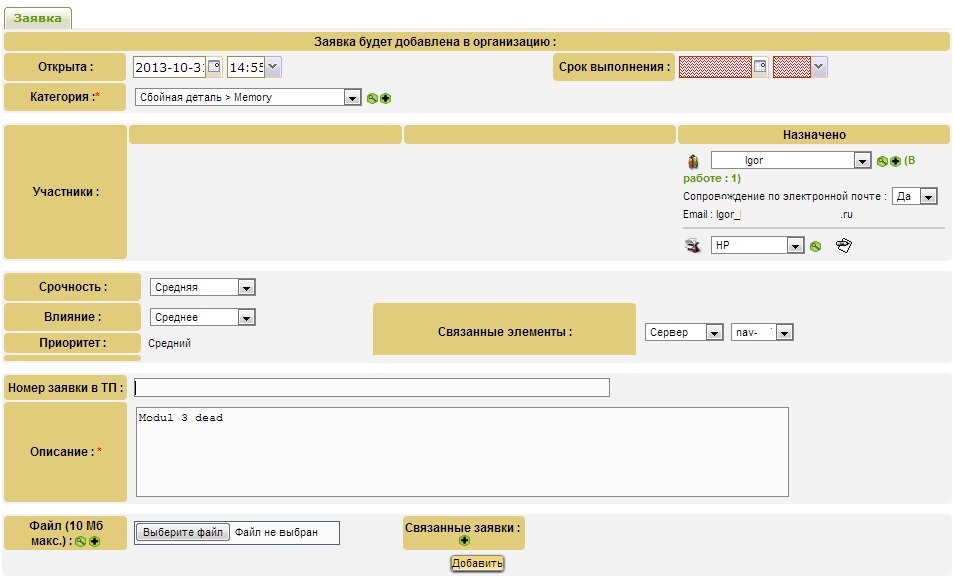This screenshot has height=579, width=954.
Task: Click the supplier icon left of HP
Action: tap(692, 246)
